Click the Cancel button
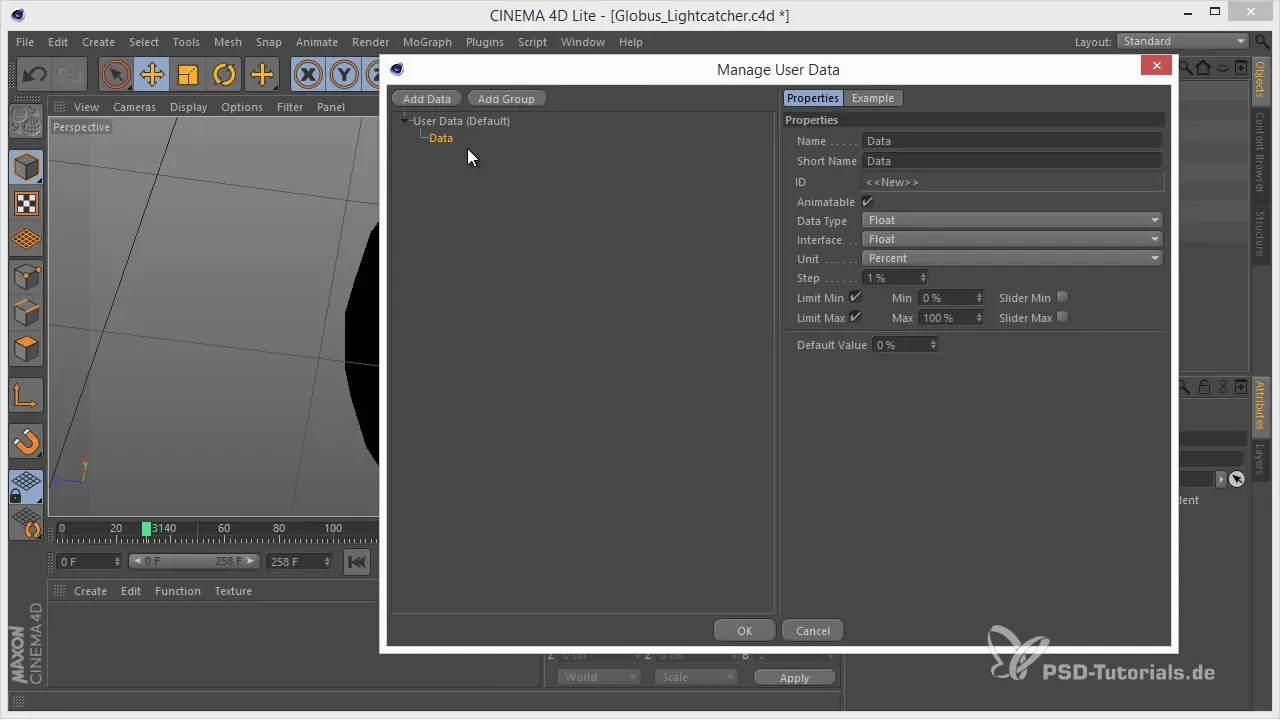The height and width of the screenshot is (720, 1280). click(x=813, y=630)
